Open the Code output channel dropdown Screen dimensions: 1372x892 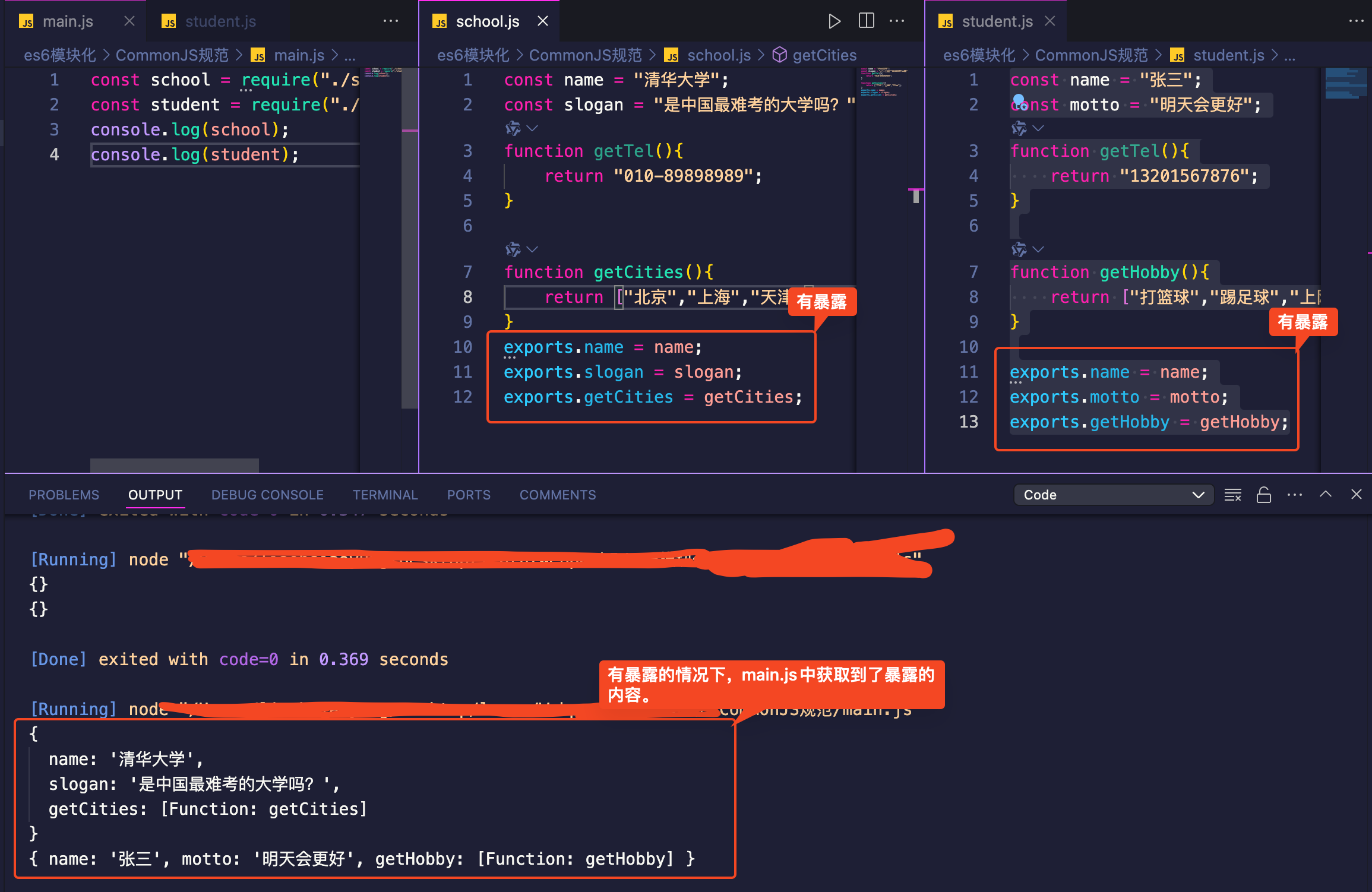[x=1112, y=495]
